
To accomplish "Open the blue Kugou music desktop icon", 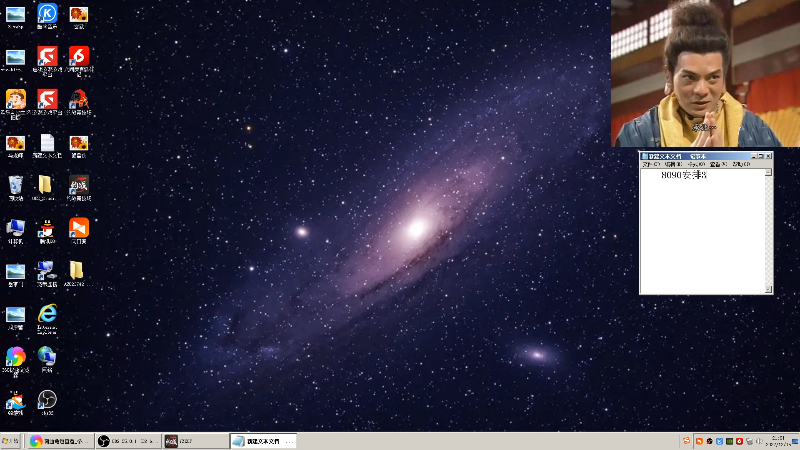I will pos(47,13).
